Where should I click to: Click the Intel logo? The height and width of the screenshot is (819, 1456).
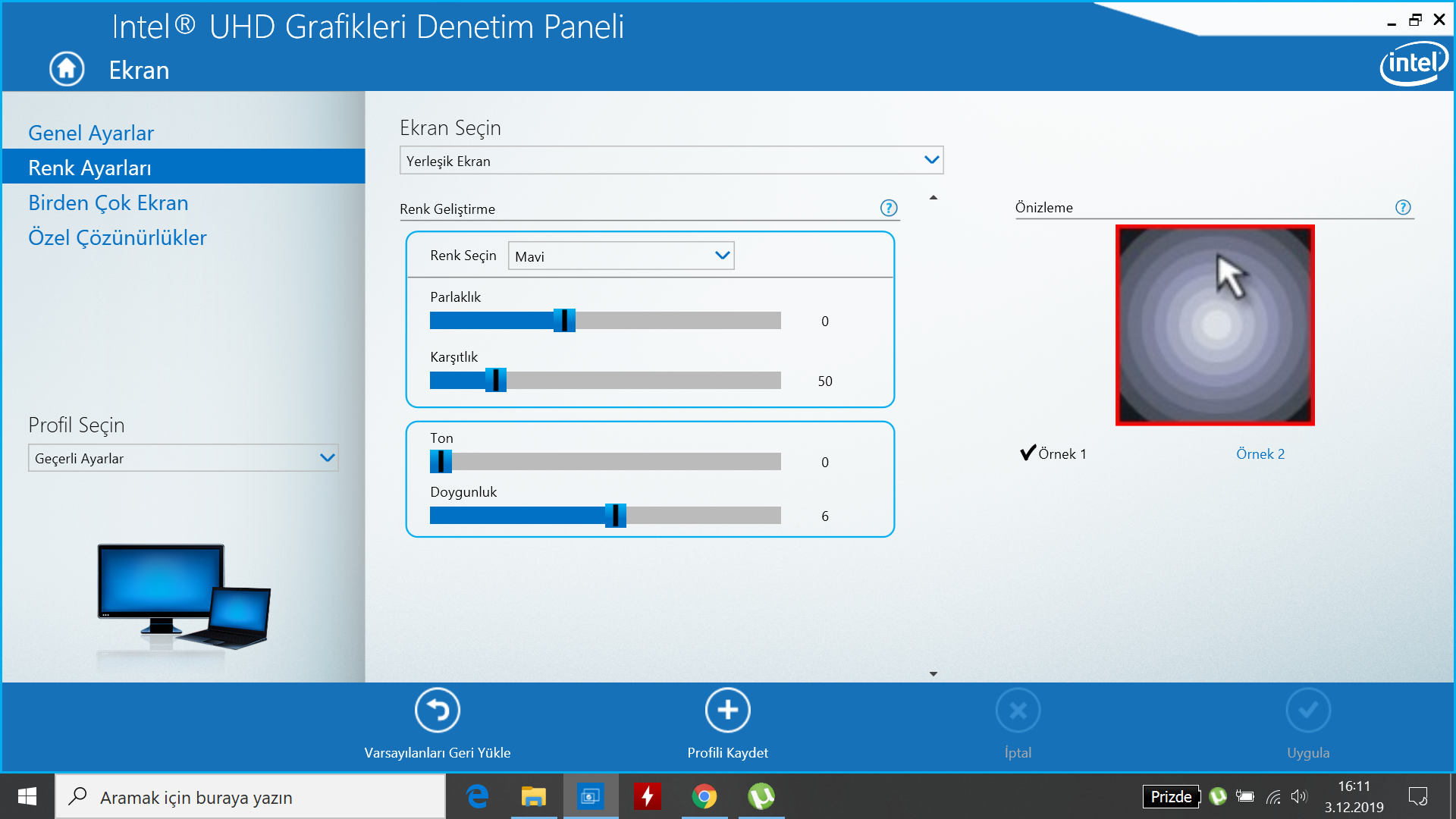(1414, 64)
